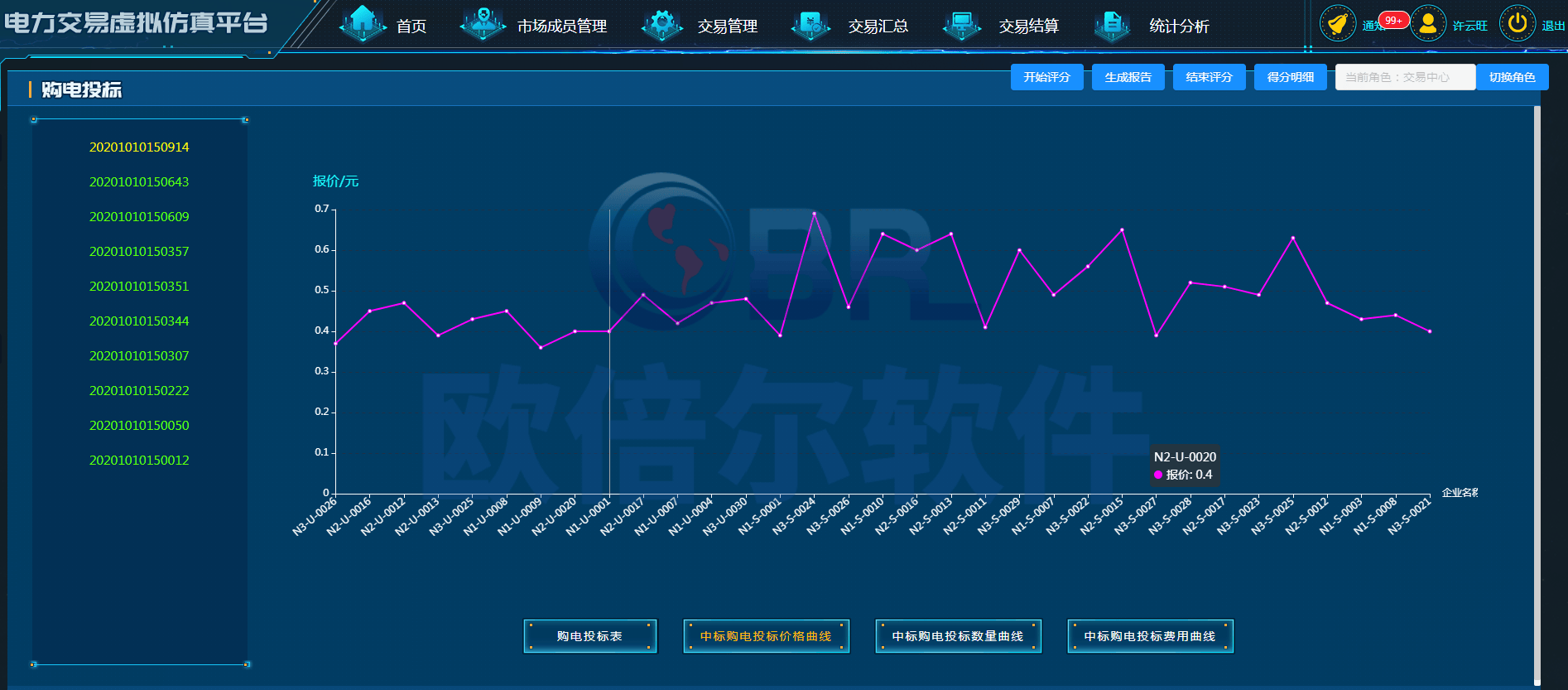
Task: Click the trade summary icon
Action: 810,25
